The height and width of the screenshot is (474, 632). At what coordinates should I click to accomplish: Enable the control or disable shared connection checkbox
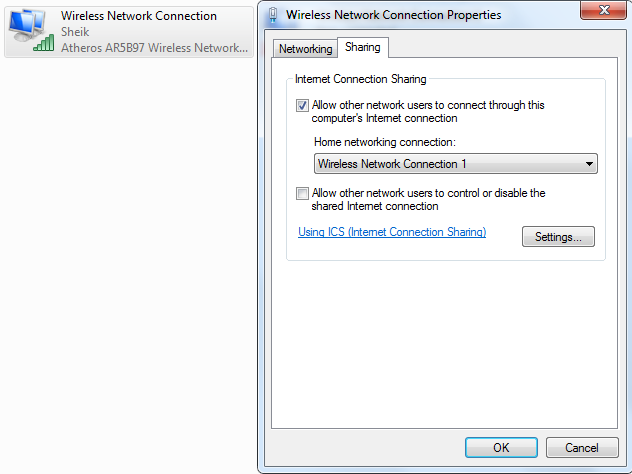[303, 194]
